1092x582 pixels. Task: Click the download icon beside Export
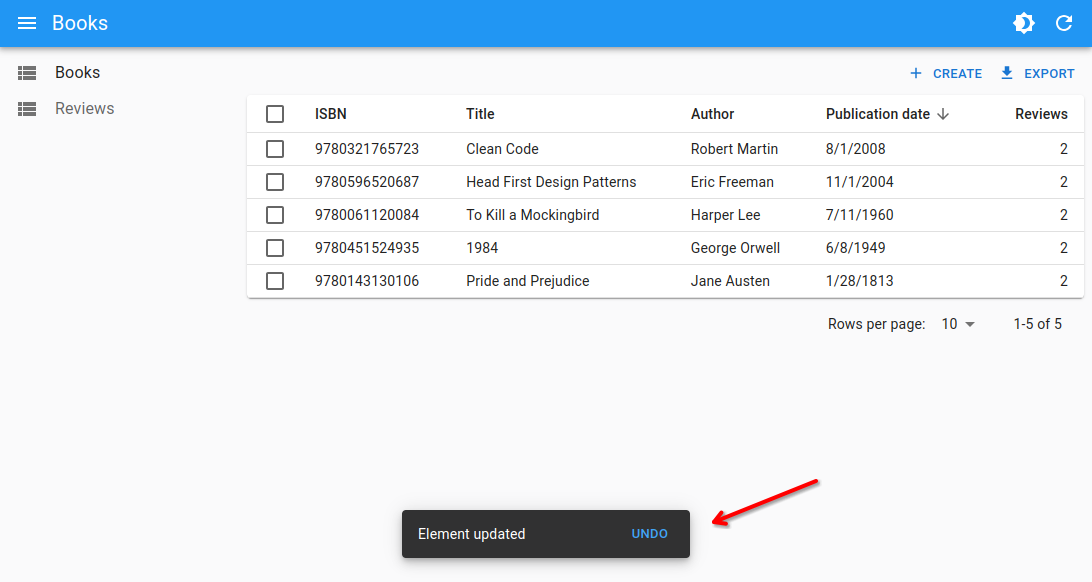1007,73
